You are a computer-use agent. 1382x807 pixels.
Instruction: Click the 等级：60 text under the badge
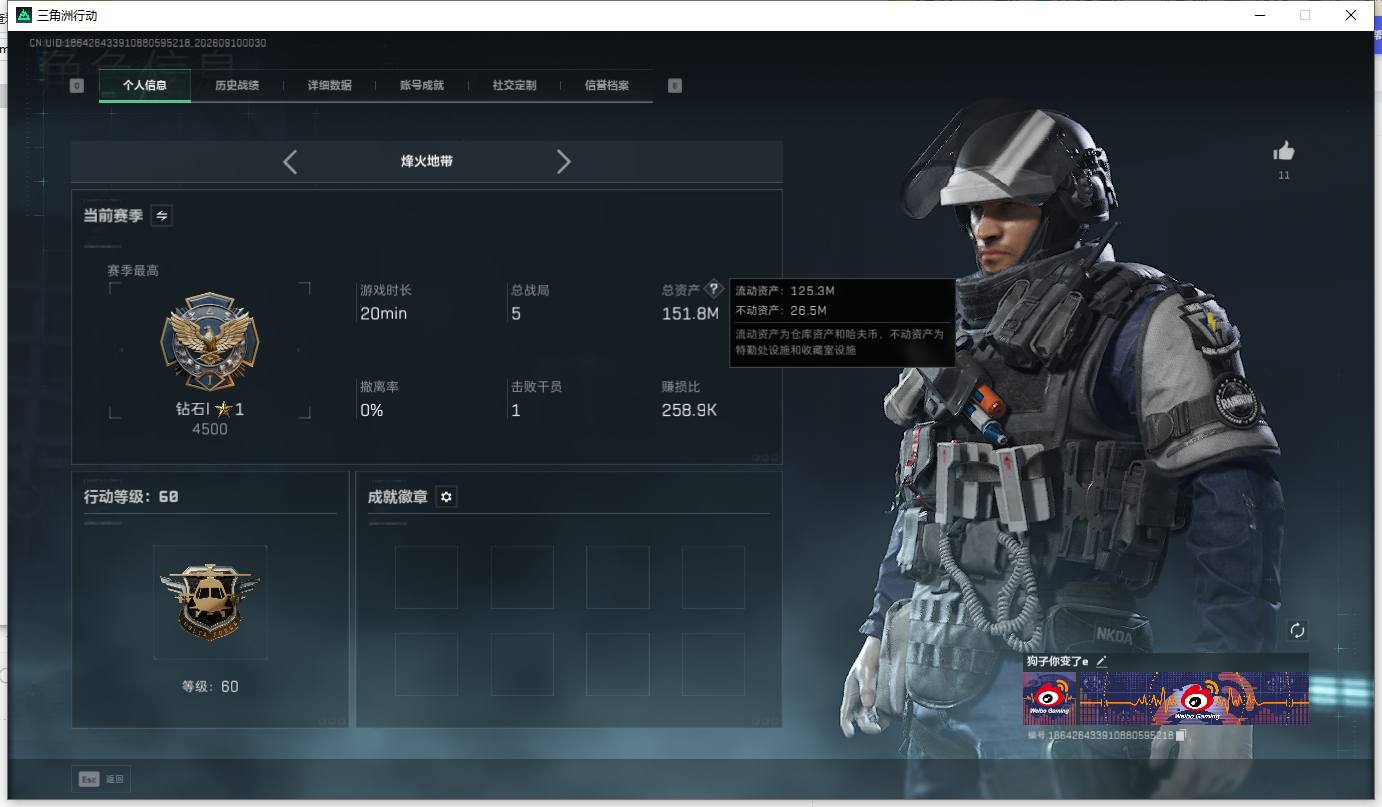click(x=210, y=687)
